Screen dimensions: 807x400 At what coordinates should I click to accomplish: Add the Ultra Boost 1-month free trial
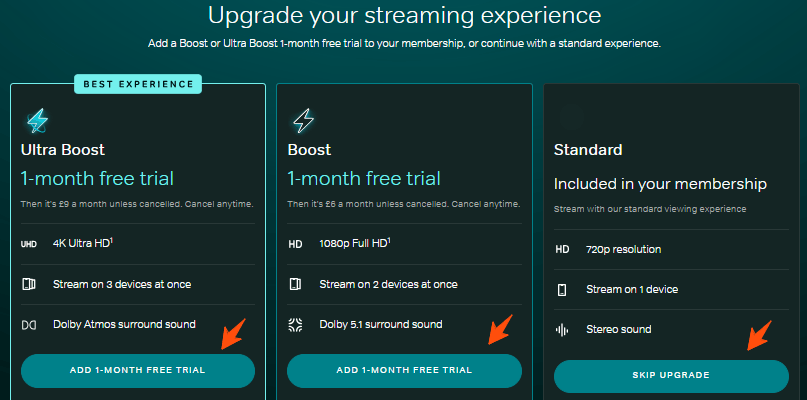pyautogui.click(x=138, y=371)
